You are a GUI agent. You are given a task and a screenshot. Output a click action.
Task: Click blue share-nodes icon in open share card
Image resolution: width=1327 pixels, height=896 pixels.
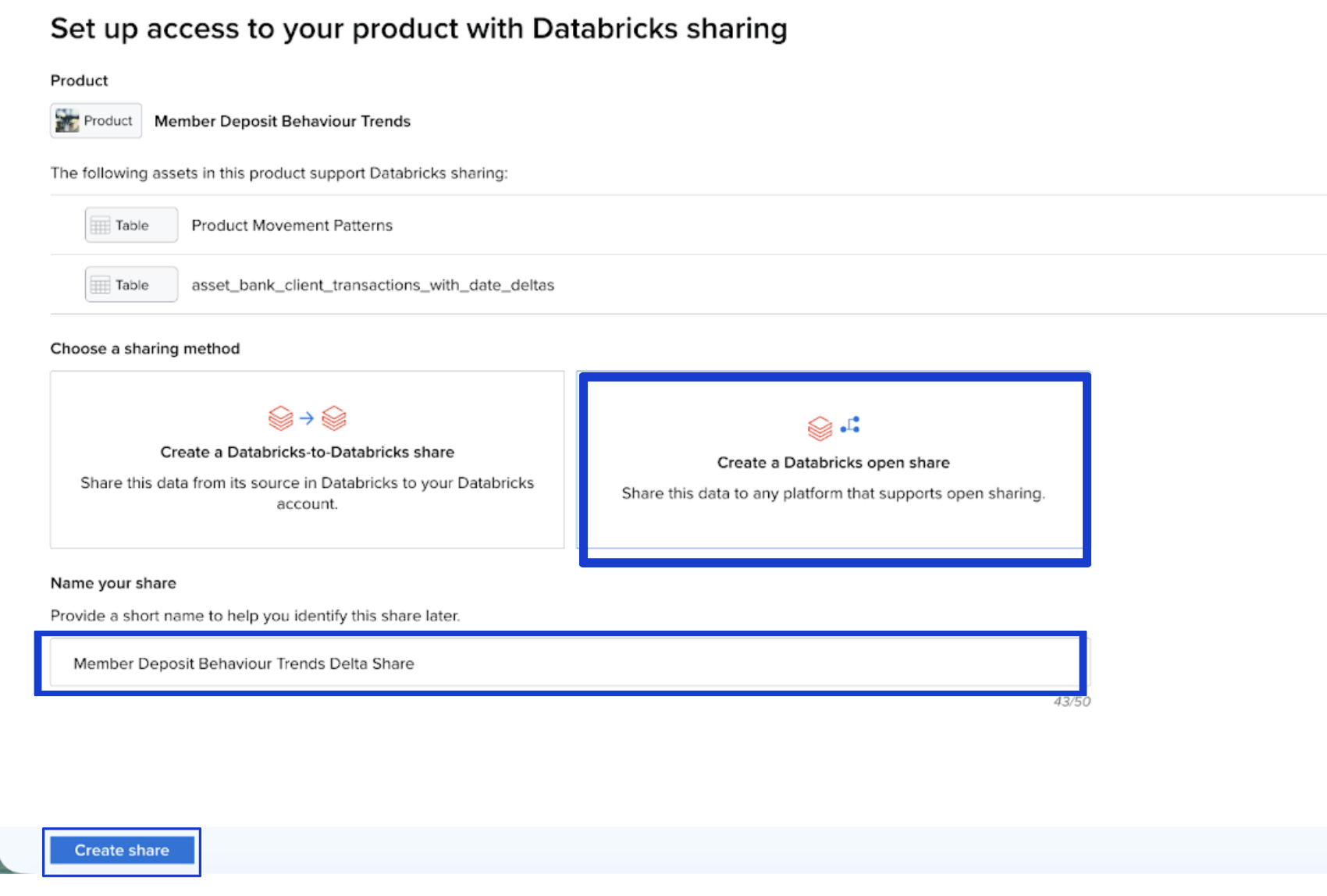[x=850, y=425]
